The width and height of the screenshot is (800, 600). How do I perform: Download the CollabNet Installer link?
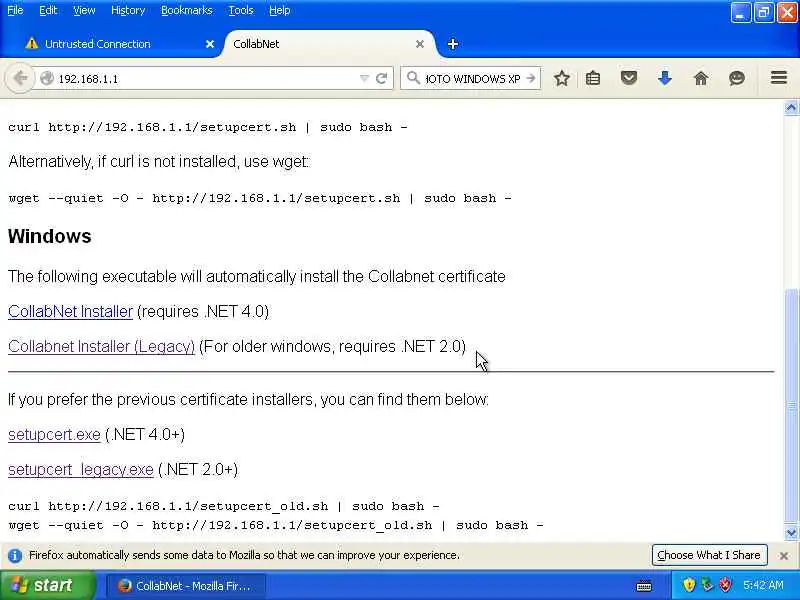click(x=70, y=311)
